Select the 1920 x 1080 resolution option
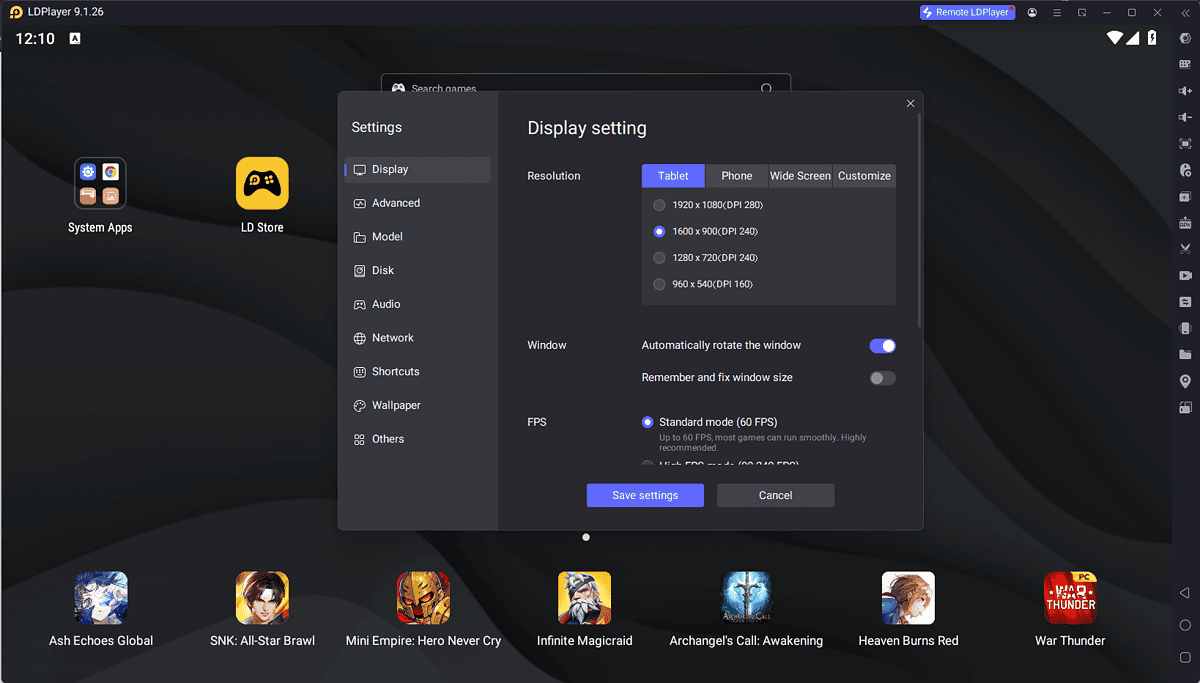The width and height of the screenshot is (1200, 683). tap(659, 205)
